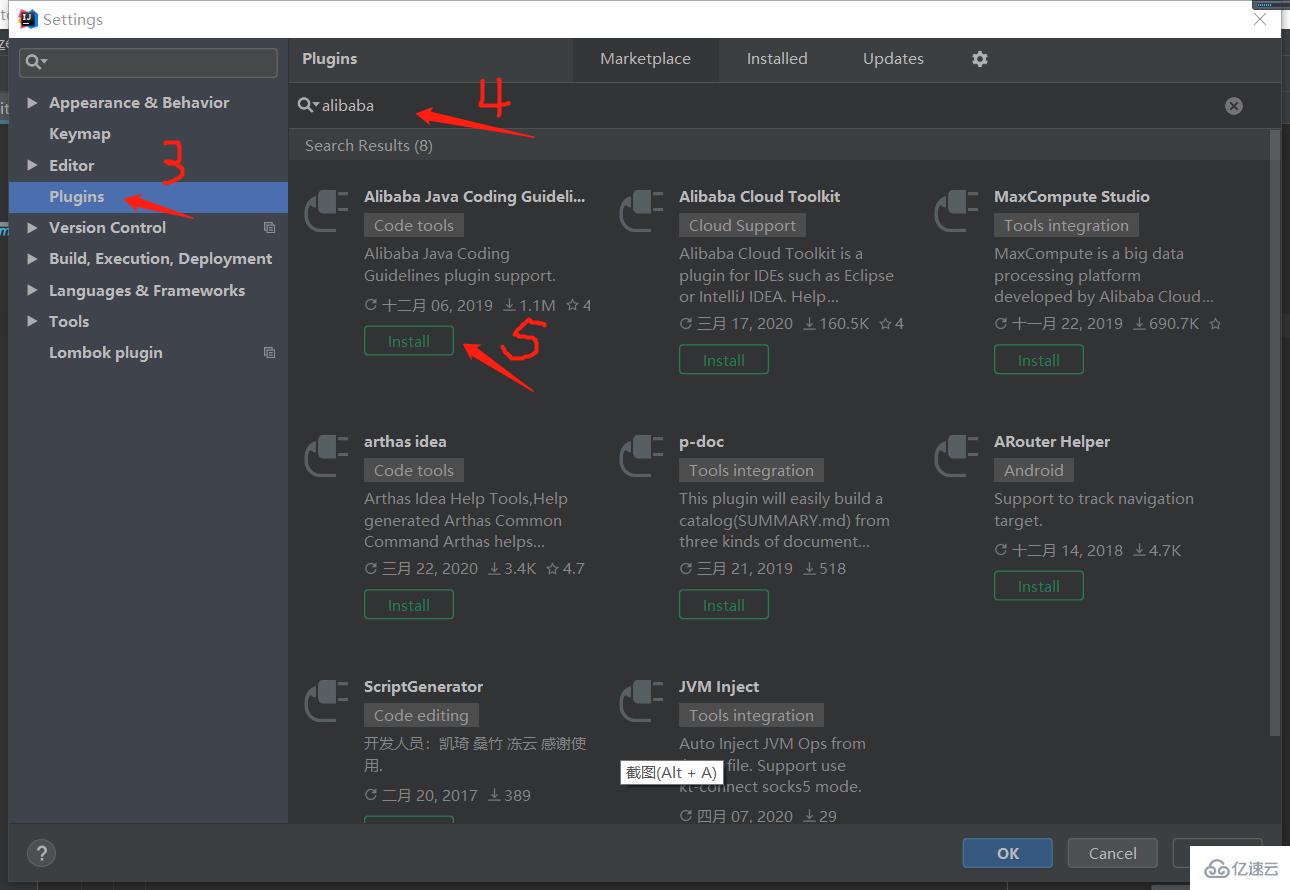Click the help question mark button
1290x890 pixels.
coord(41,853)
